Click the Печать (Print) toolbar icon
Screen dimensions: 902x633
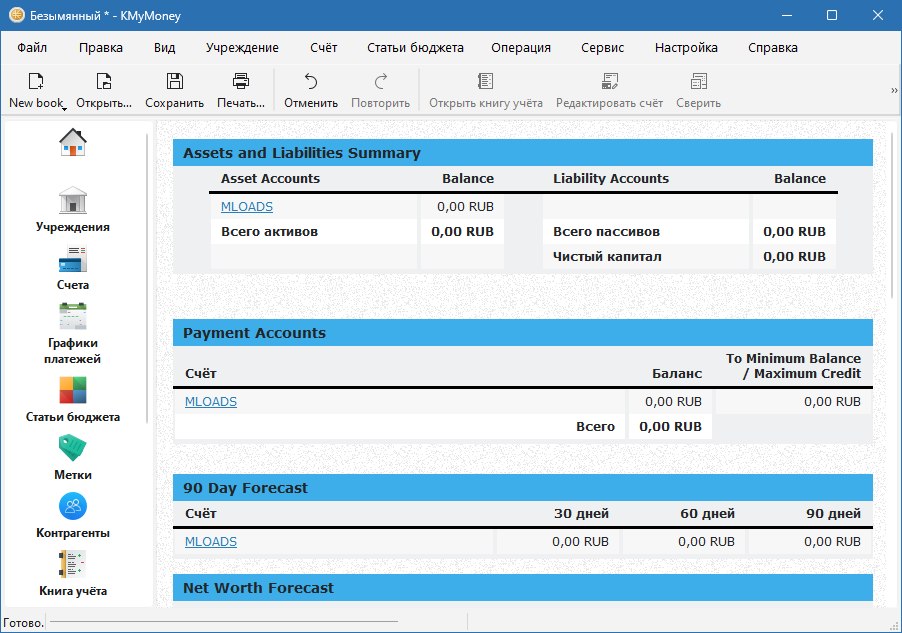(x=240, y=89)
